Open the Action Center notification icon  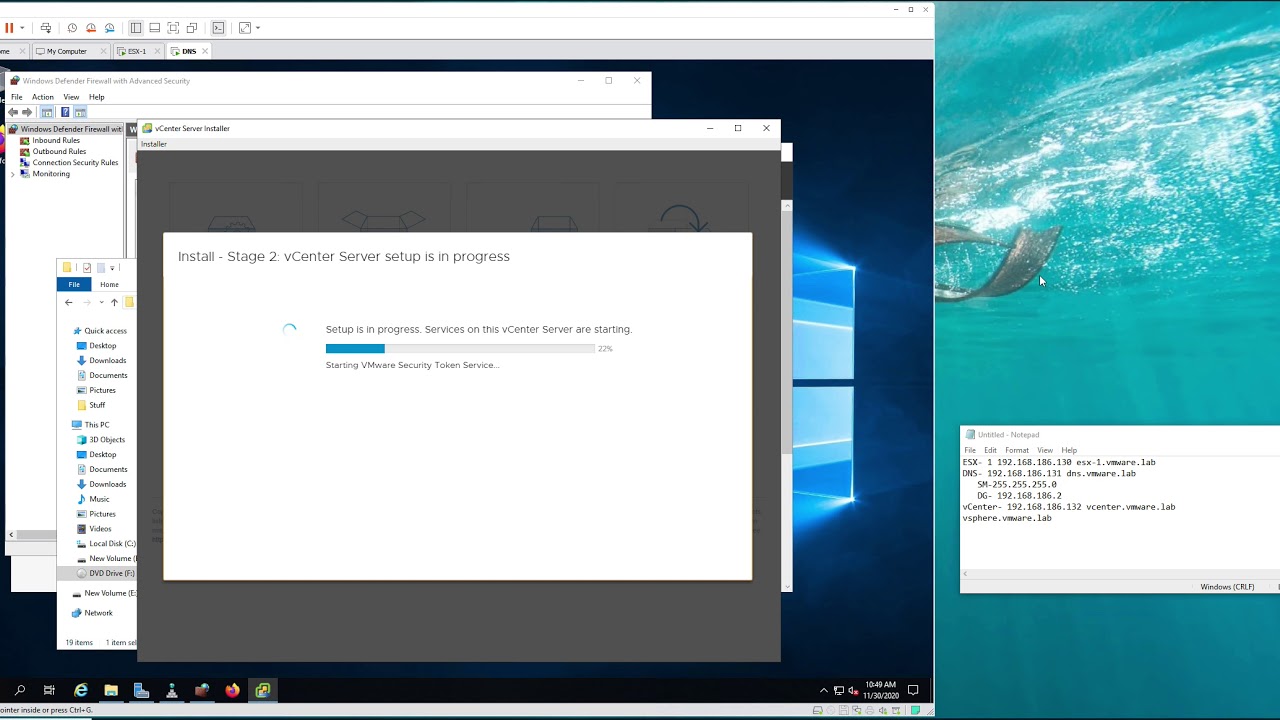tap(913, 690)
